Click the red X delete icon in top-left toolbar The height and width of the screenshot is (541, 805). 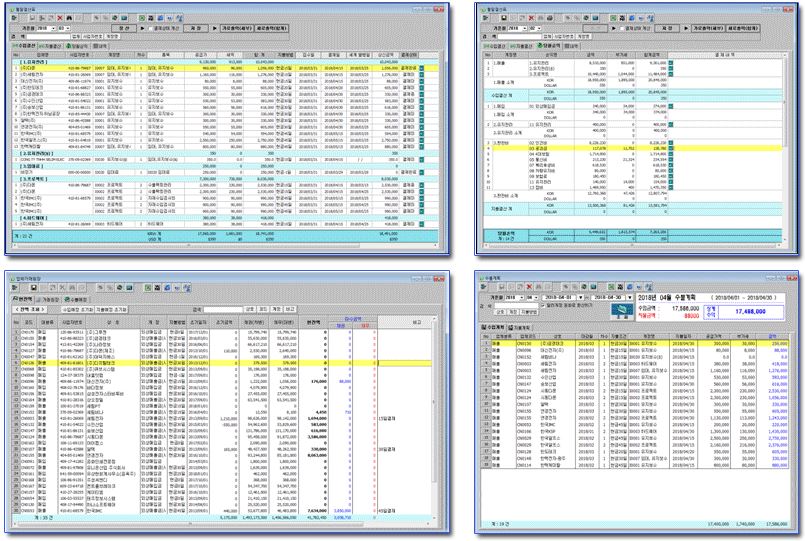pyautogui.click(x=60, y=18)
